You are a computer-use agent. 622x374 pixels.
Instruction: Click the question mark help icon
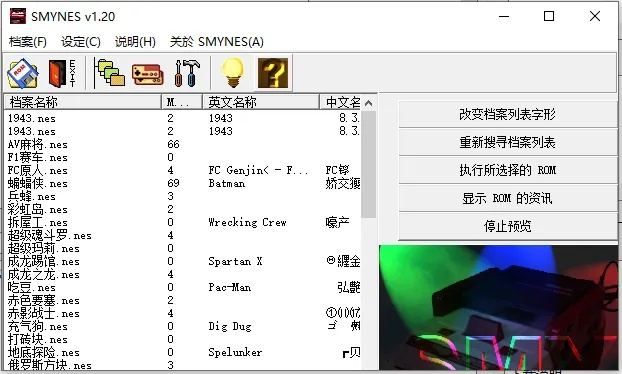coord(273,73)
